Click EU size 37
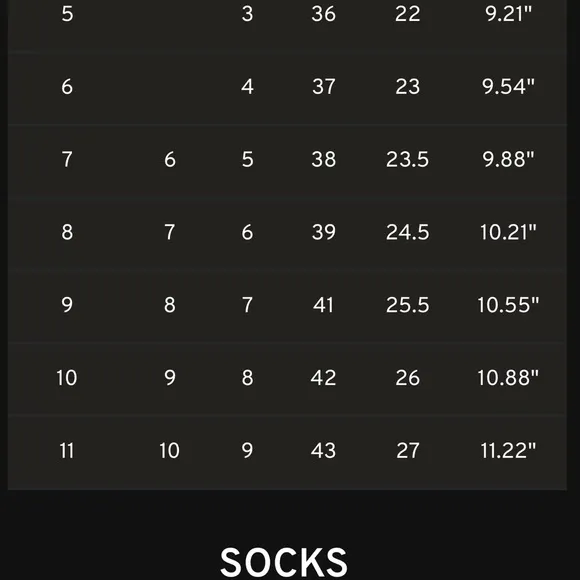 pos(324,87)
